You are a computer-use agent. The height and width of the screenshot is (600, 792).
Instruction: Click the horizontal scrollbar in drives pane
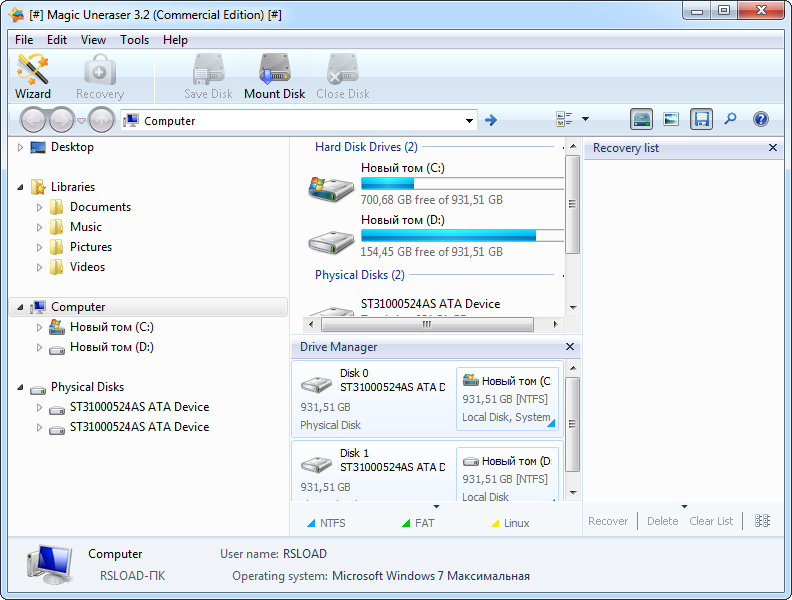tap(427, 324)
